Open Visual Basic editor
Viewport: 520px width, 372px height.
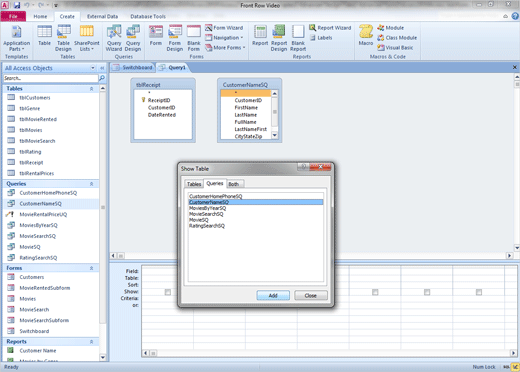coord(395,48)
